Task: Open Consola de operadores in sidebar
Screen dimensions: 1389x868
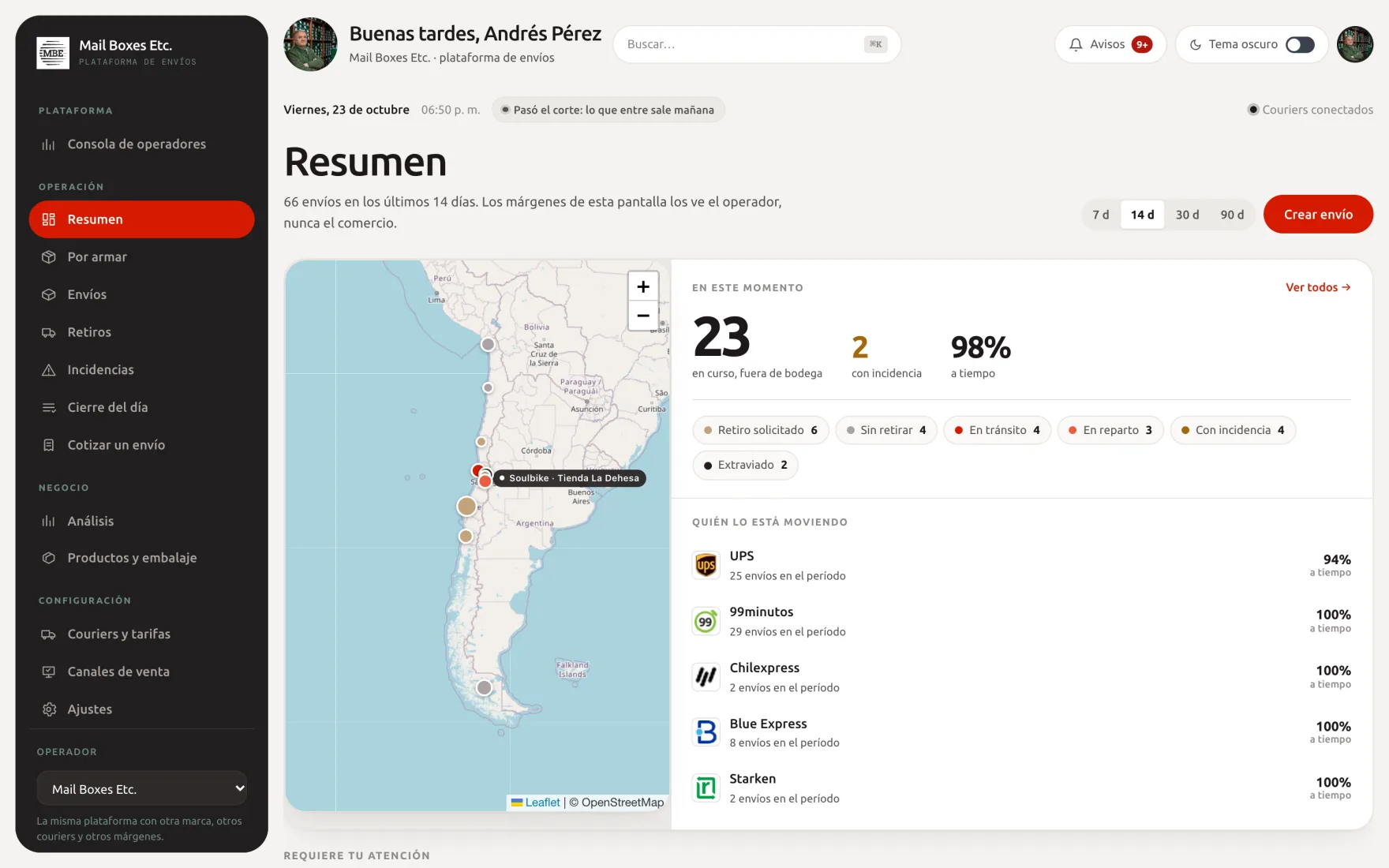Action: pos(141,144)
